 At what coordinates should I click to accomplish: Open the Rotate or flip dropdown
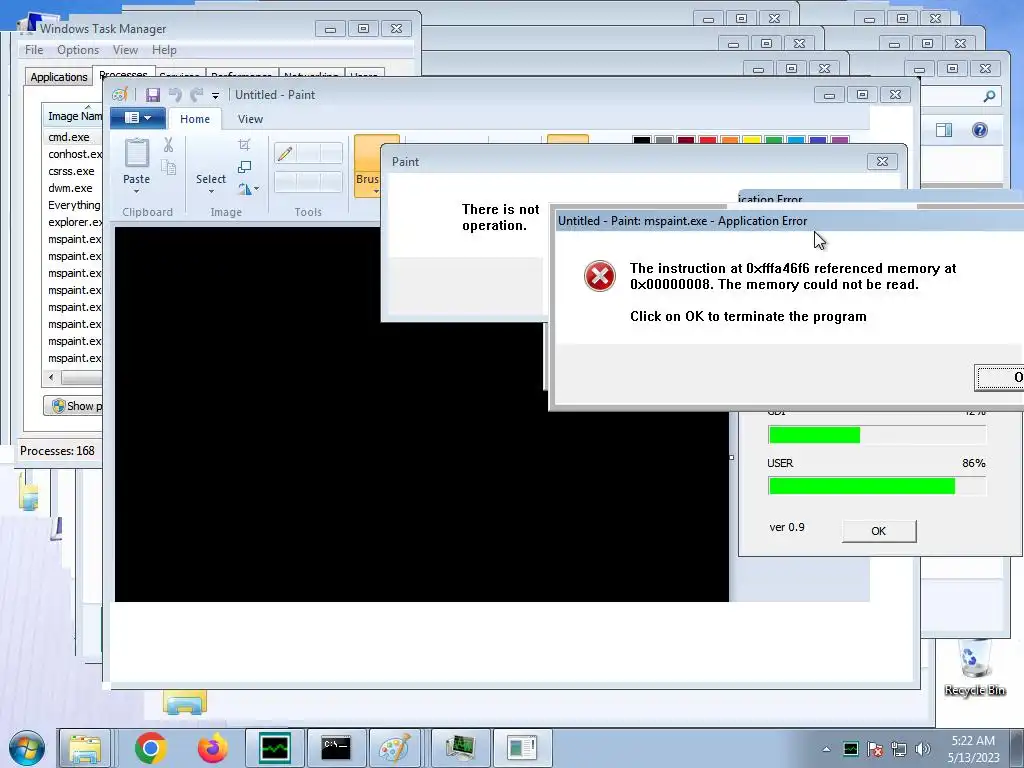pyautogui.click(x=248, y=189)
